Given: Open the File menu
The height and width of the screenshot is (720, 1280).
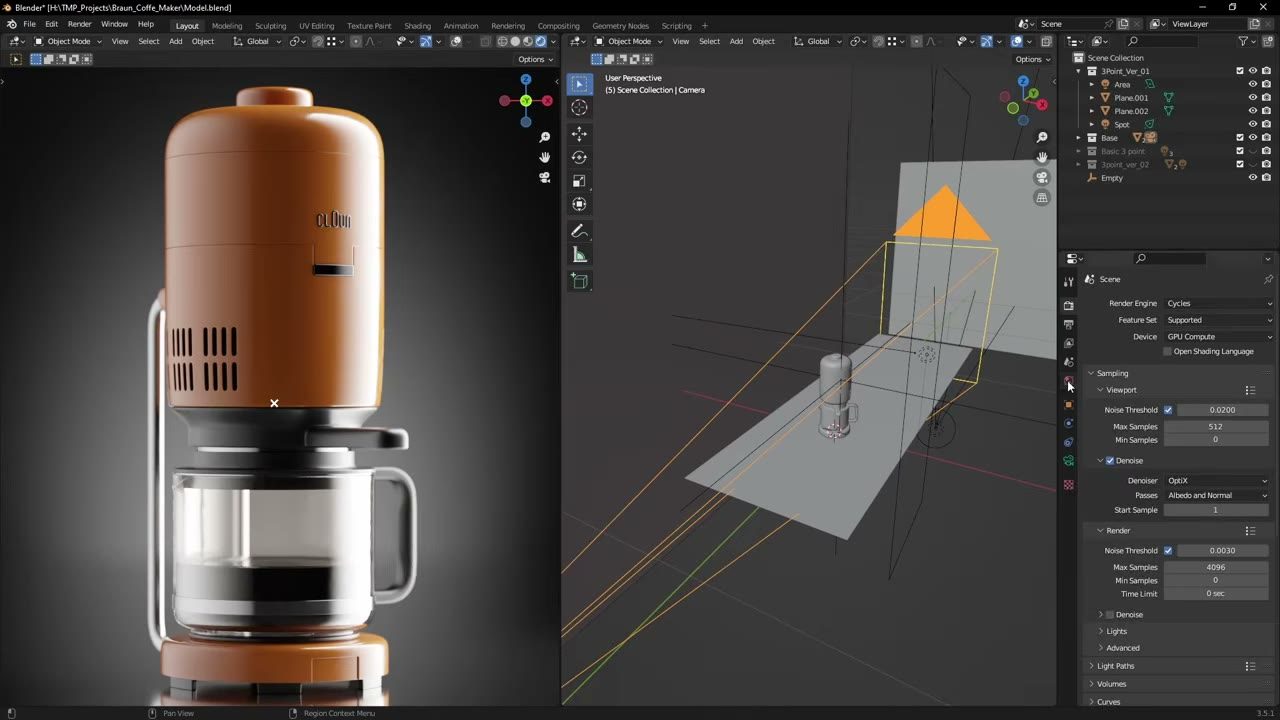Looking at the screenshot, I should tap(29, 24).
